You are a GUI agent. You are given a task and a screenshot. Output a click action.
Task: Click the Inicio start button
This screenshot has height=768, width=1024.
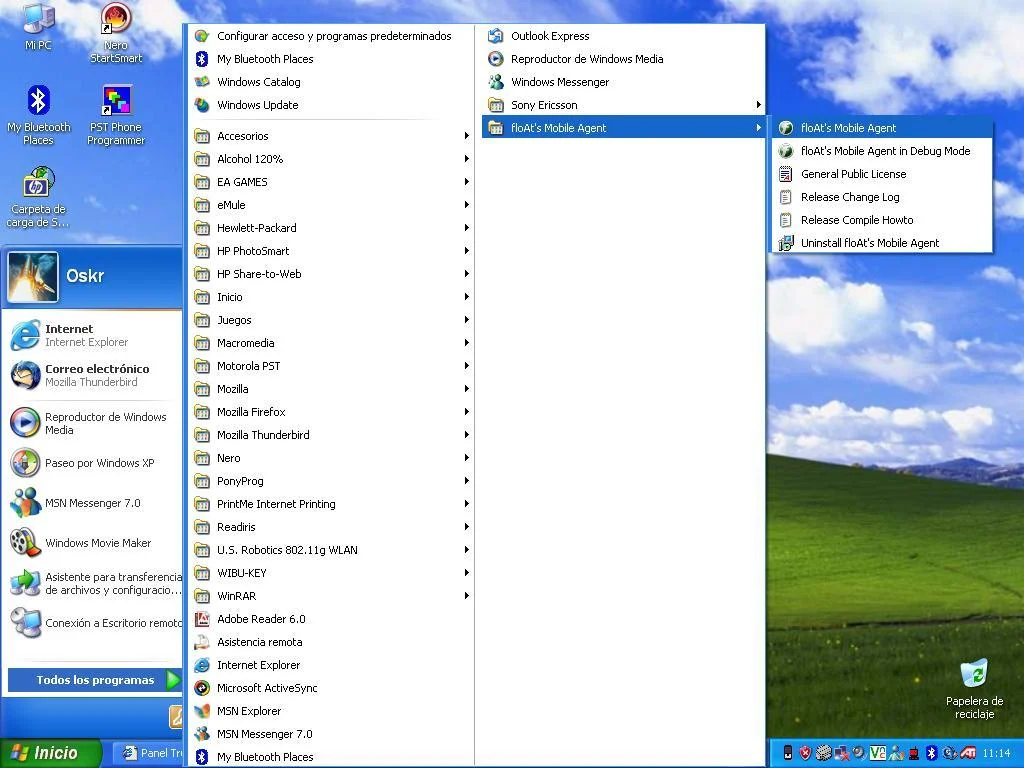pos(50,753)
